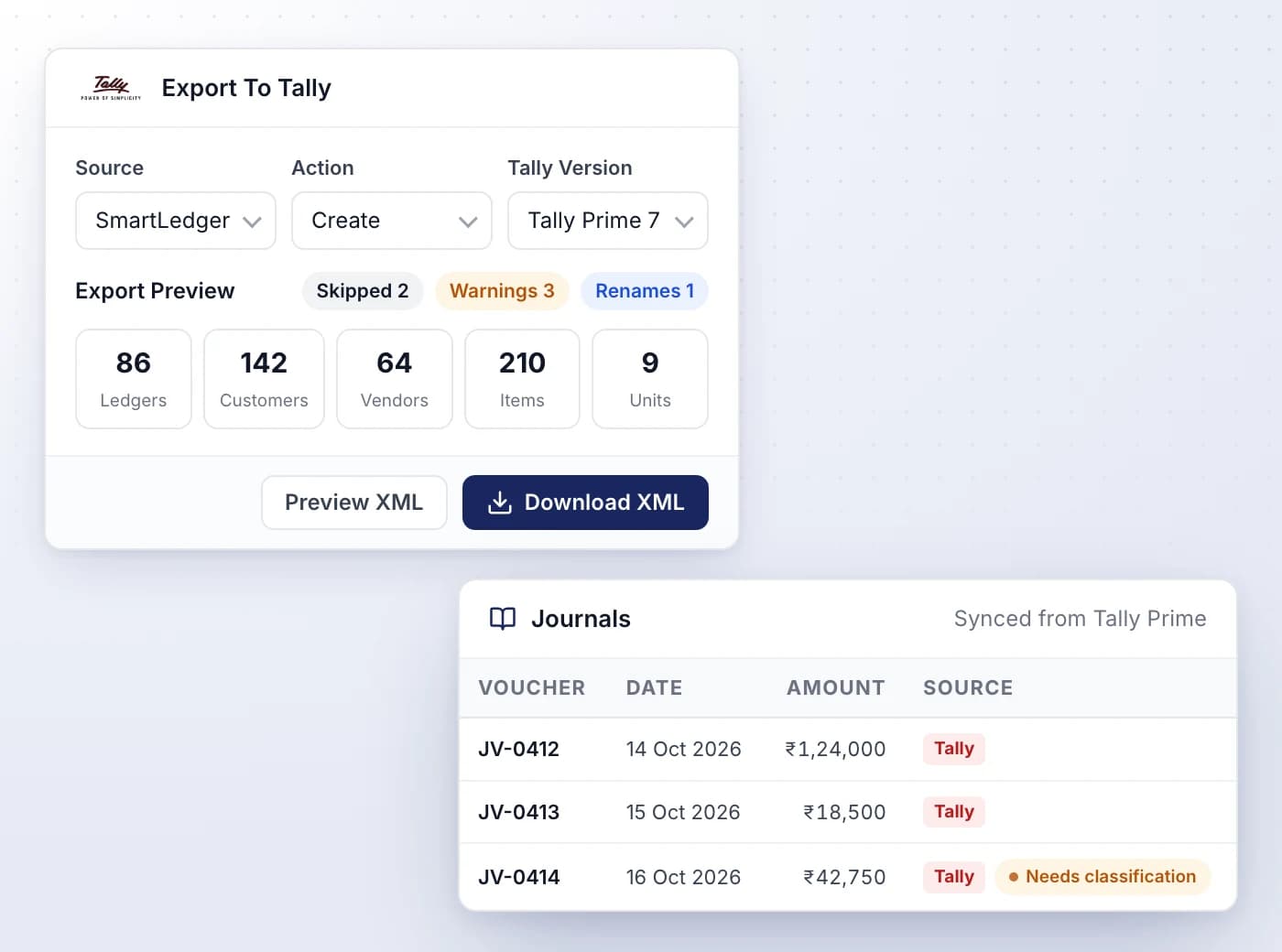Click voucher JV-0413
1282x952 pixels.
tap(519, 812)
